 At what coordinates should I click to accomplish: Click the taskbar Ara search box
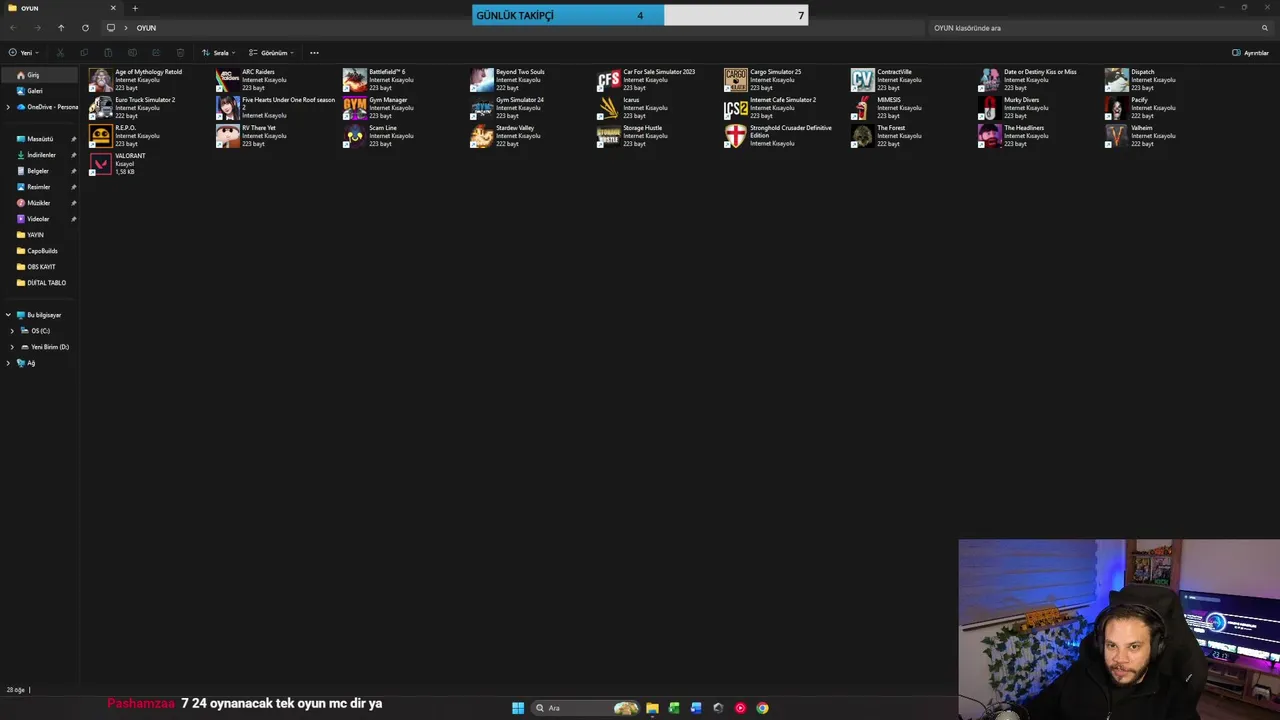tap(587, 708)
